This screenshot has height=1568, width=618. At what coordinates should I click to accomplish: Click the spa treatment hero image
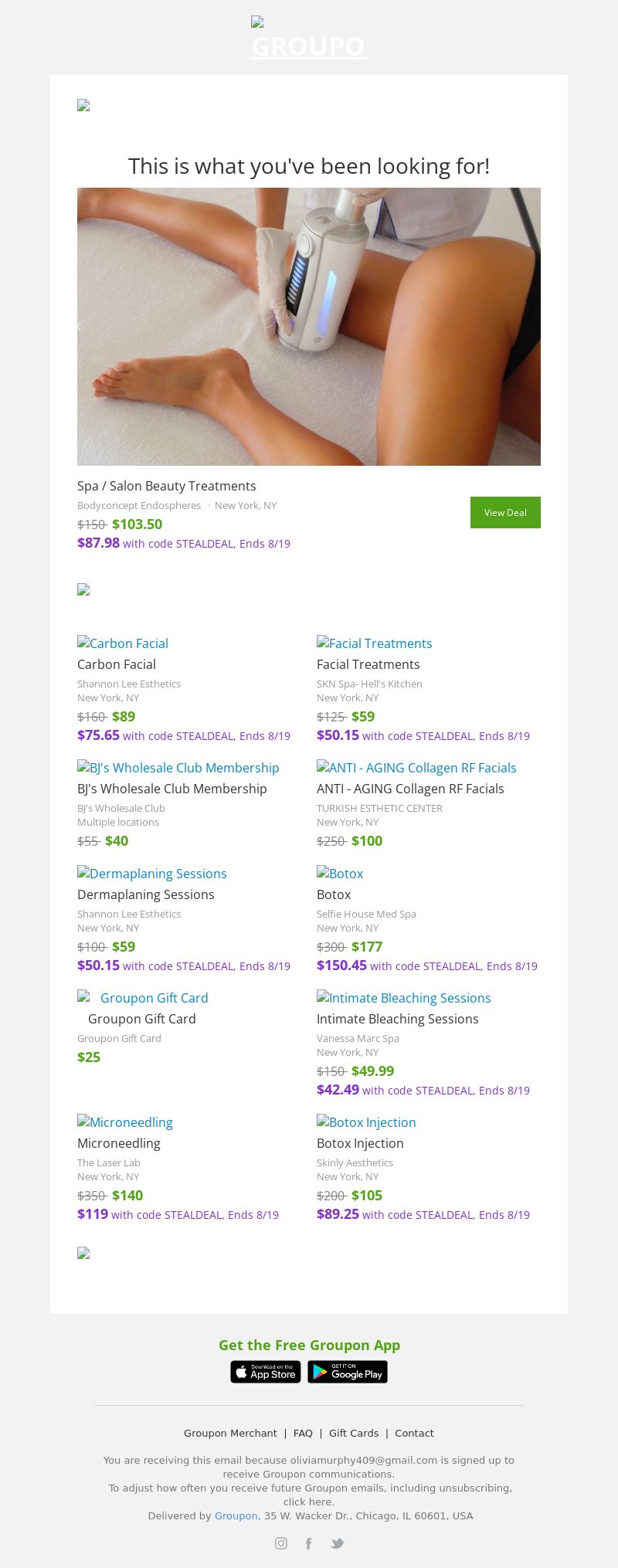(x=309, y=326)
